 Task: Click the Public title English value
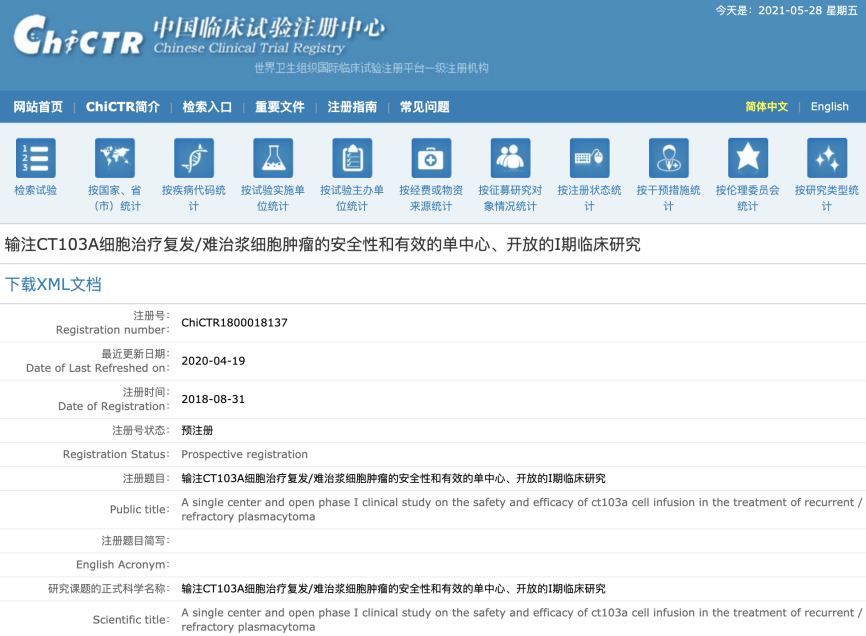[x=521, y=510]
